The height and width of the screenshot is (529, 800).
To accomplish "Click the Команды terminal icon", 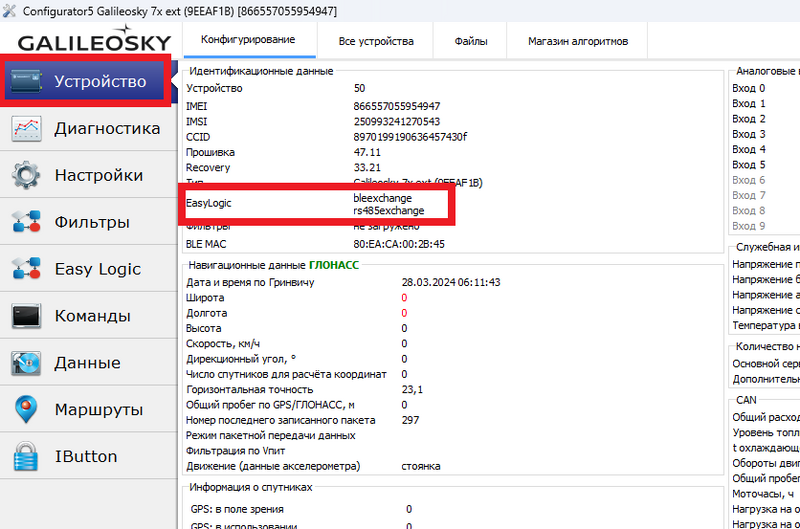I will coord(26,316).
